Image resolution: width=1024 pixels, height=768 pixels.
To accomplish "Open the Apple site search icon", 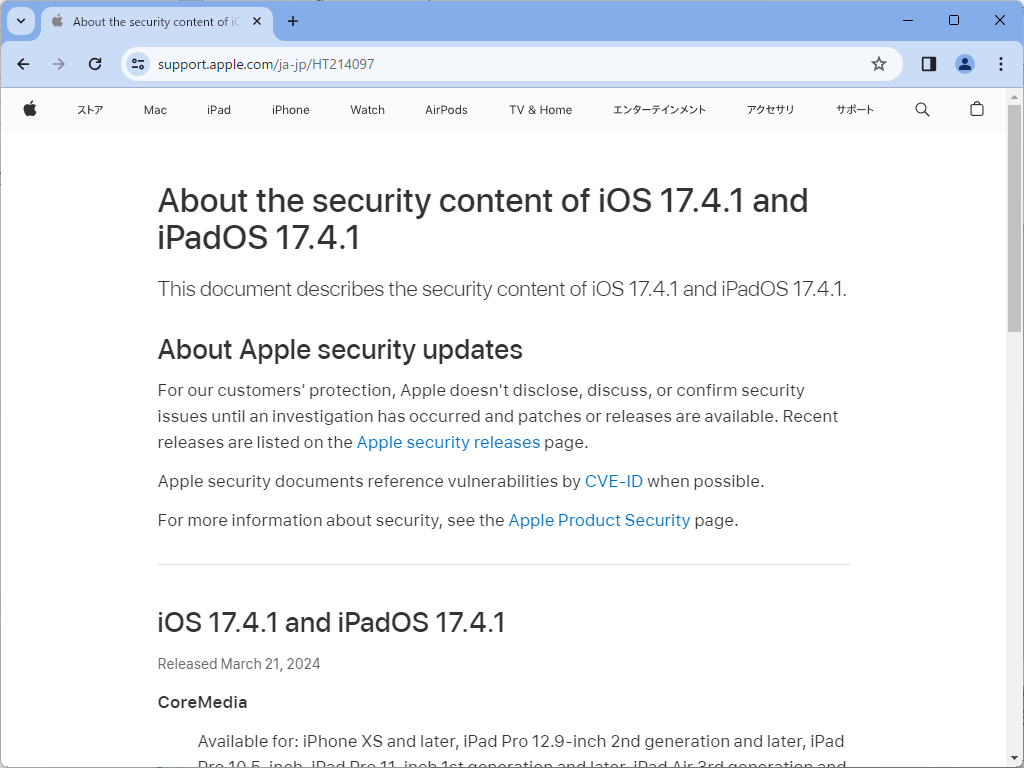I will 922,110.
